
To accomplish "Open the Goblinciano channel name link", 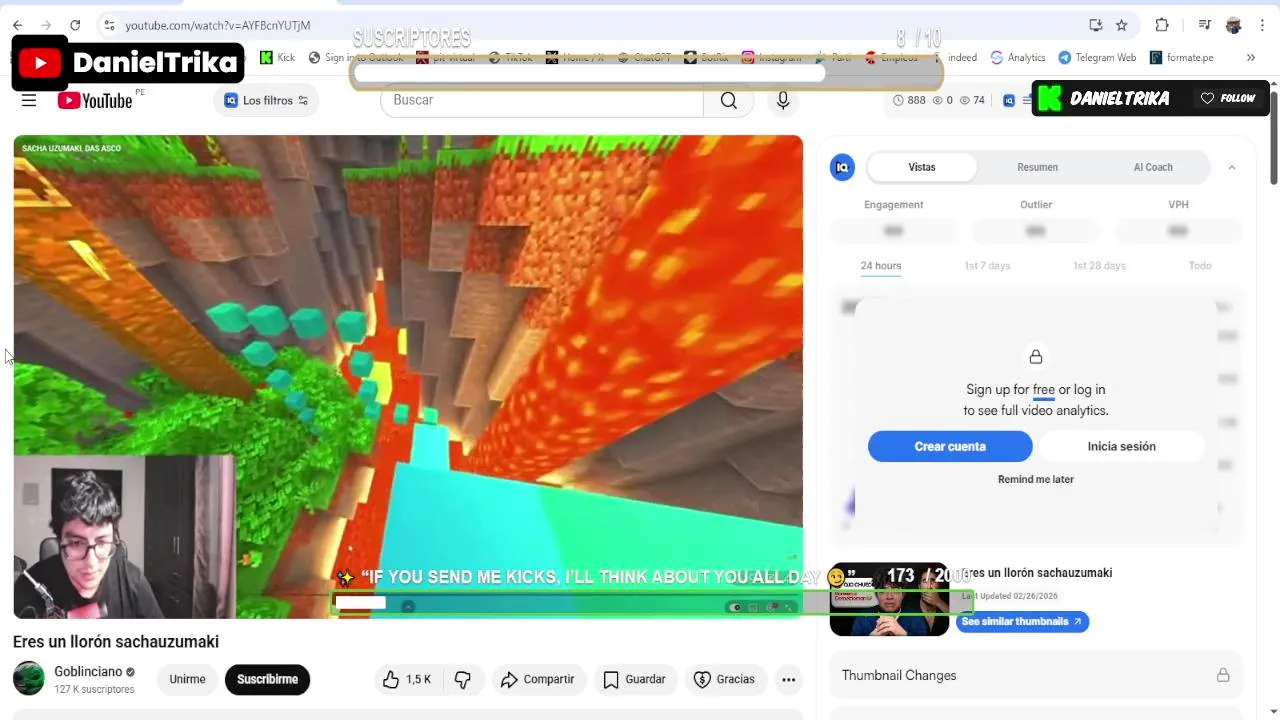I will click(88, 672).
